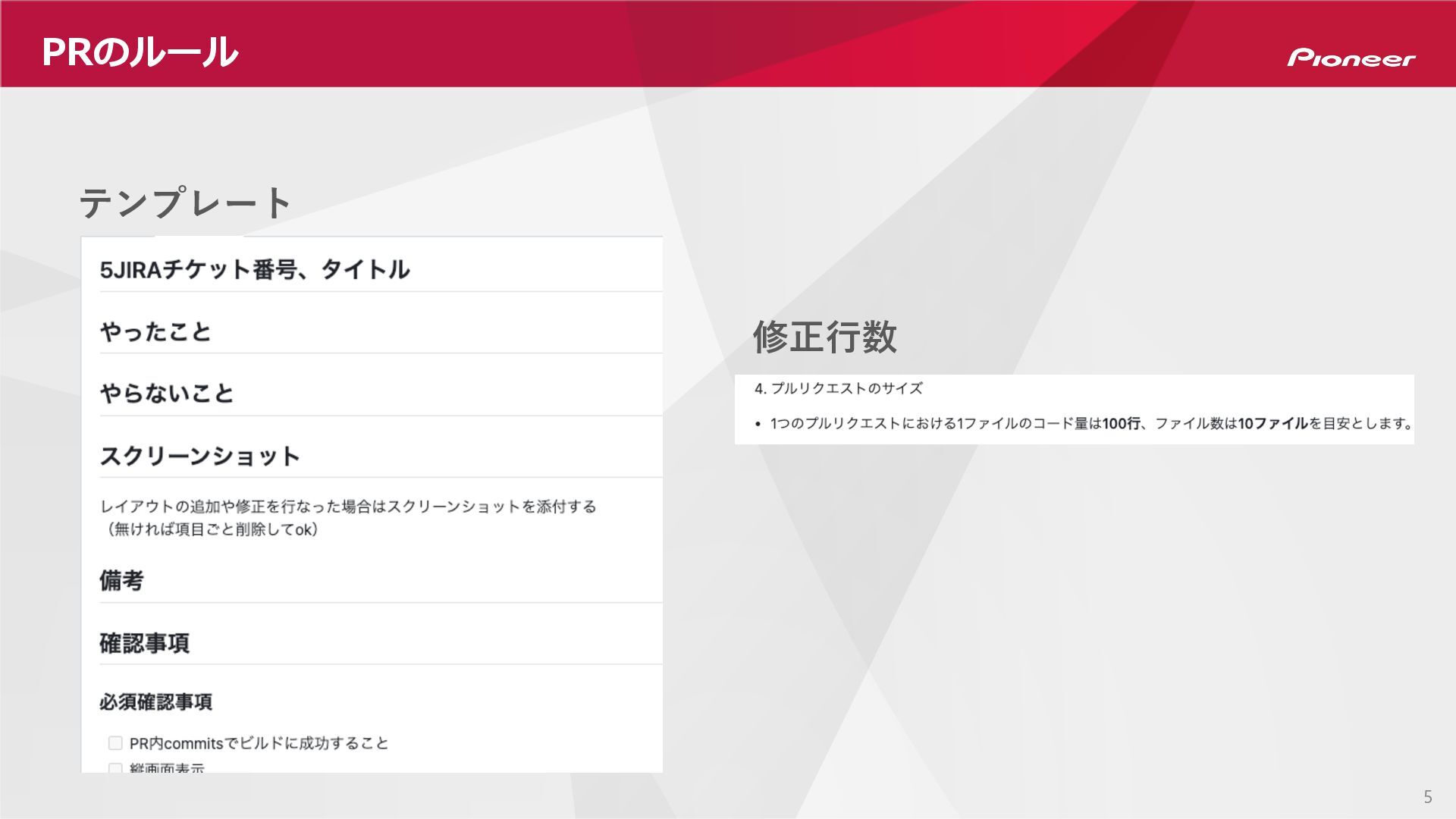Viewport: 1456px width, 819px height.
Task: Click the 修正行数 heading
Action: click(x=824, y=337)
